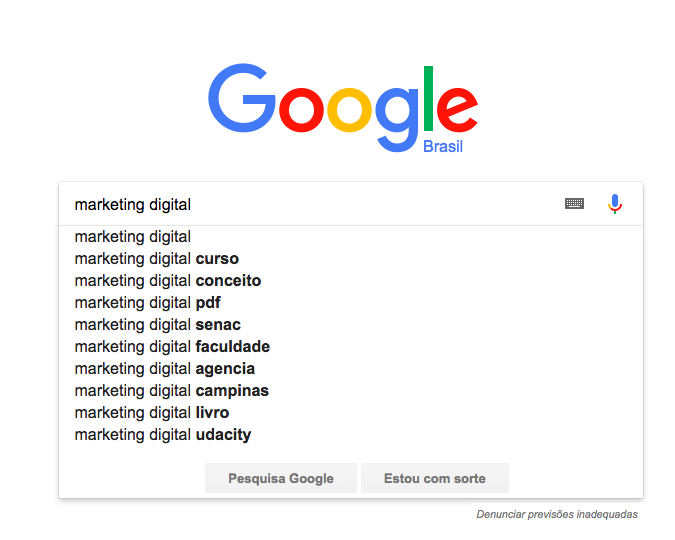Viewport: 675px width, 540px height.
Task: Open the virtual keyboard icon
Action: coord(574,204)
